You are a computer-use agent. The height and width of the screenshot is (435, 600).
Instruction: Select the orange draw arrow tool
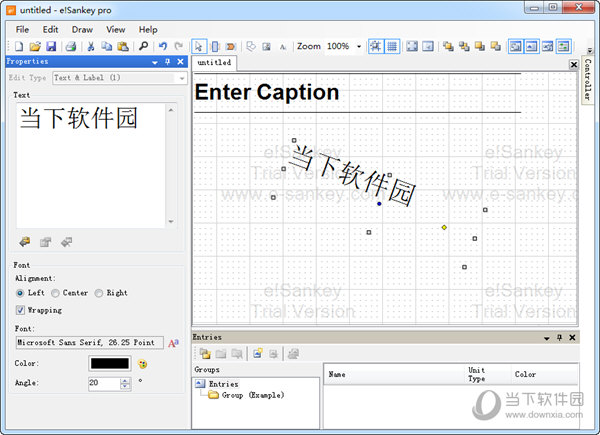pyautogui.click(x=230, y=47)
